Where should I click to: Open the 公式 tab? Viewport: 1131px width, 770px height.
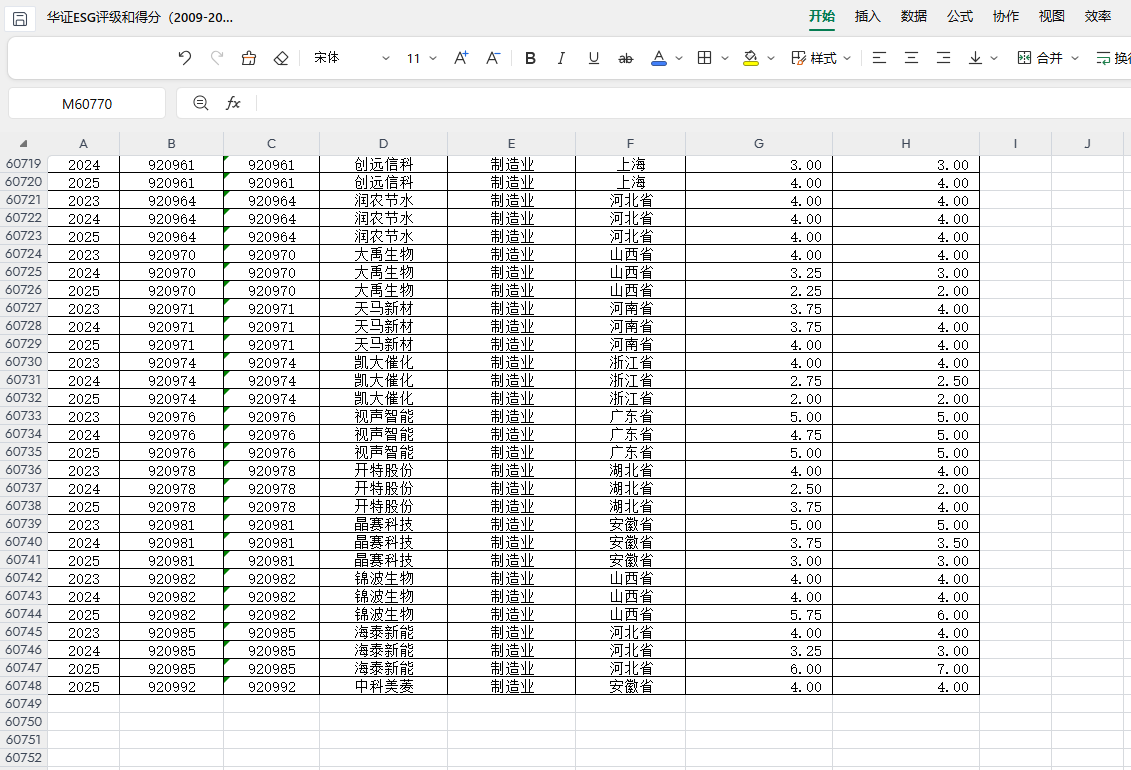pos(960,16)
